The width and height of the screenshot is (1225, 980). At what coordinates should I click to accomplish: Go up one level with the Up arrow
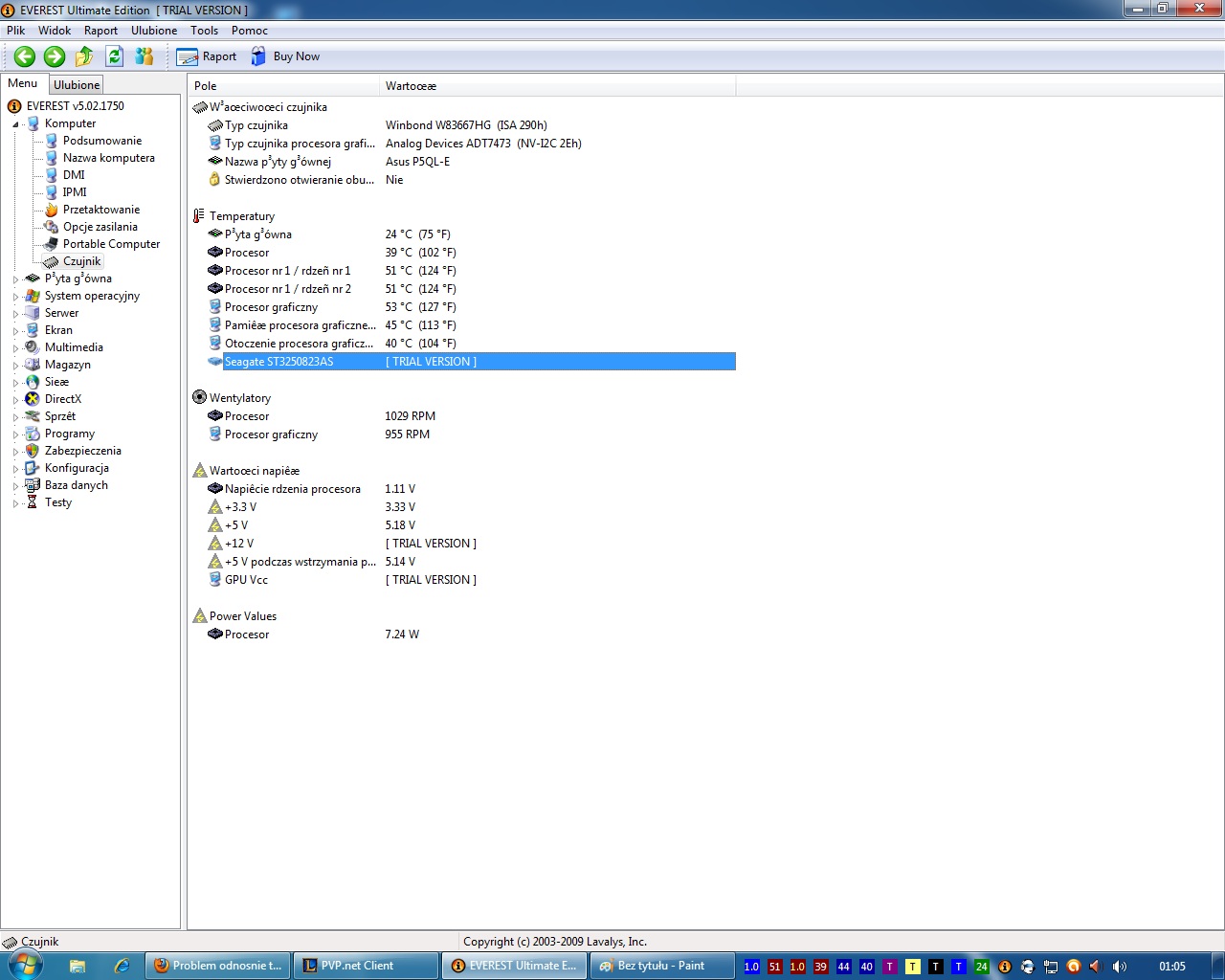coord(84,56)
